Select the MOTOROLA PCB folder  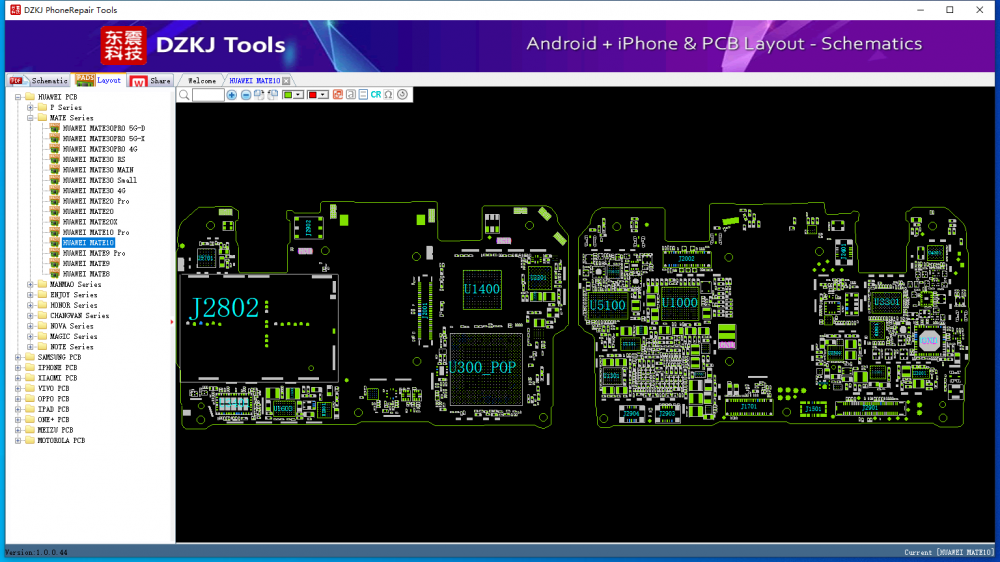61,441
